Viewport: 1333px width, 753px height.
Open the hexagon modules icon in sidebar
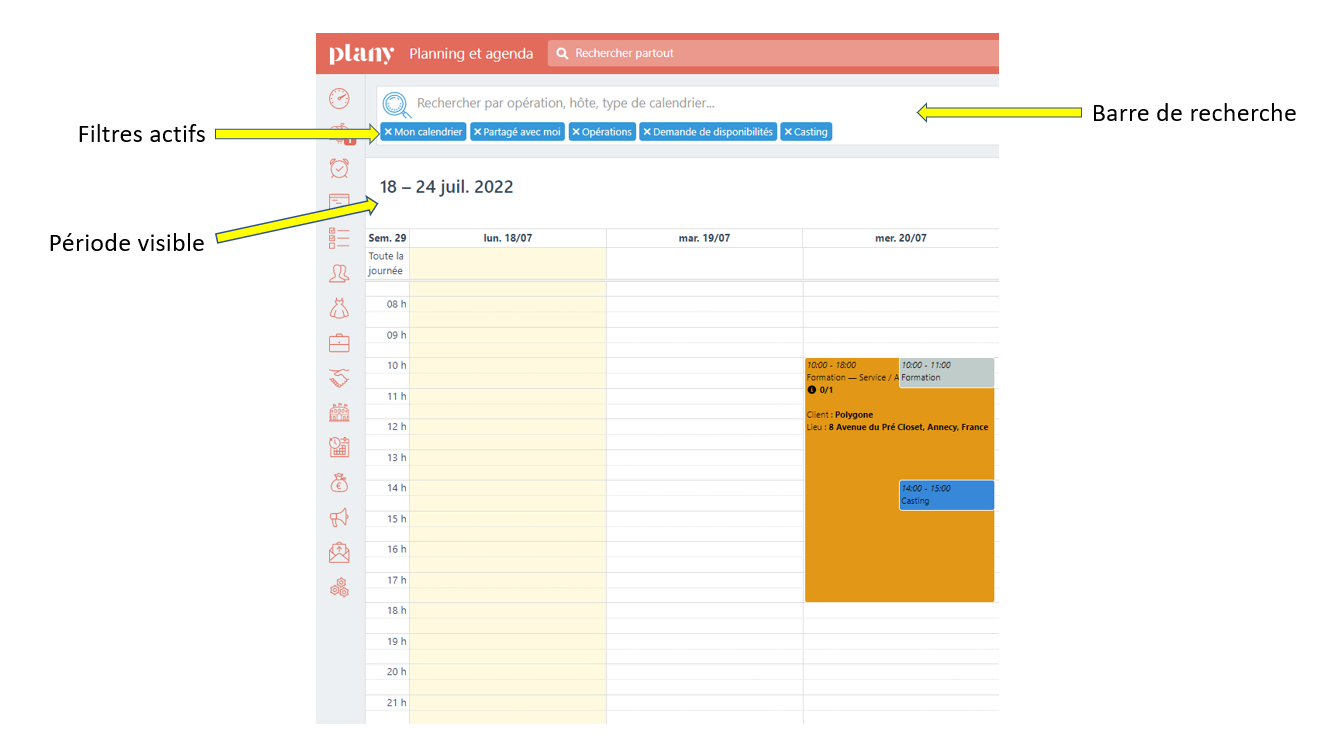pyautogui.click(x=339, y=588)
